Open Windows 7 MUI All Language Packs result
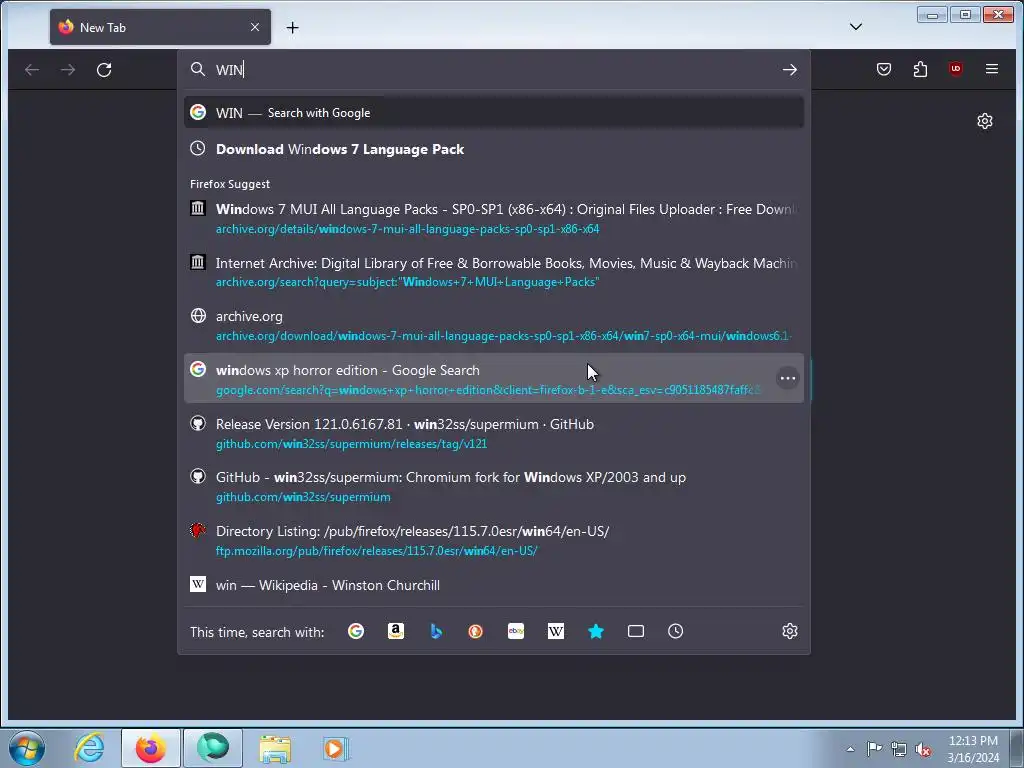This screenshot has width=1024, height=768. [494, 218]
